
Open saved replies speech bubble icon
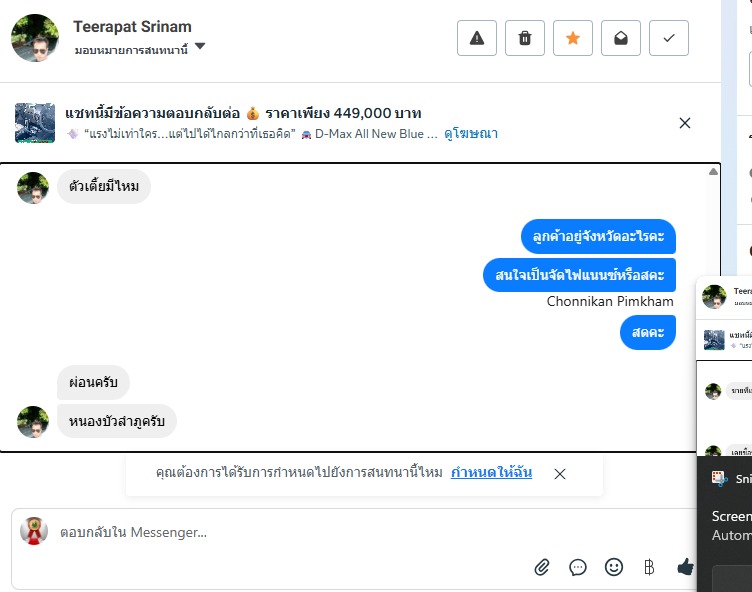click(578, 568)
